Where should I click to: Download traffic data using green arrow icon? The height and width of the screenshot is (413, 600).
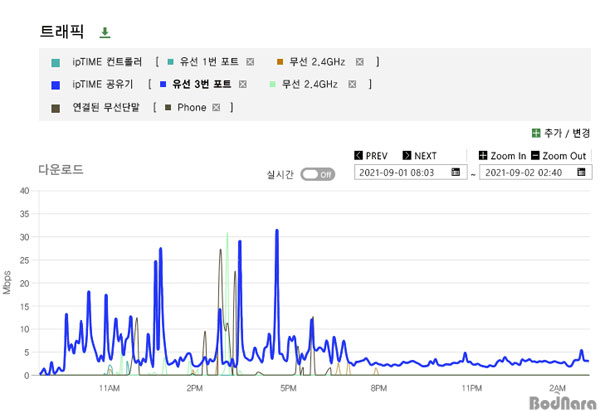pyautogui.click(x=105, y=33)
